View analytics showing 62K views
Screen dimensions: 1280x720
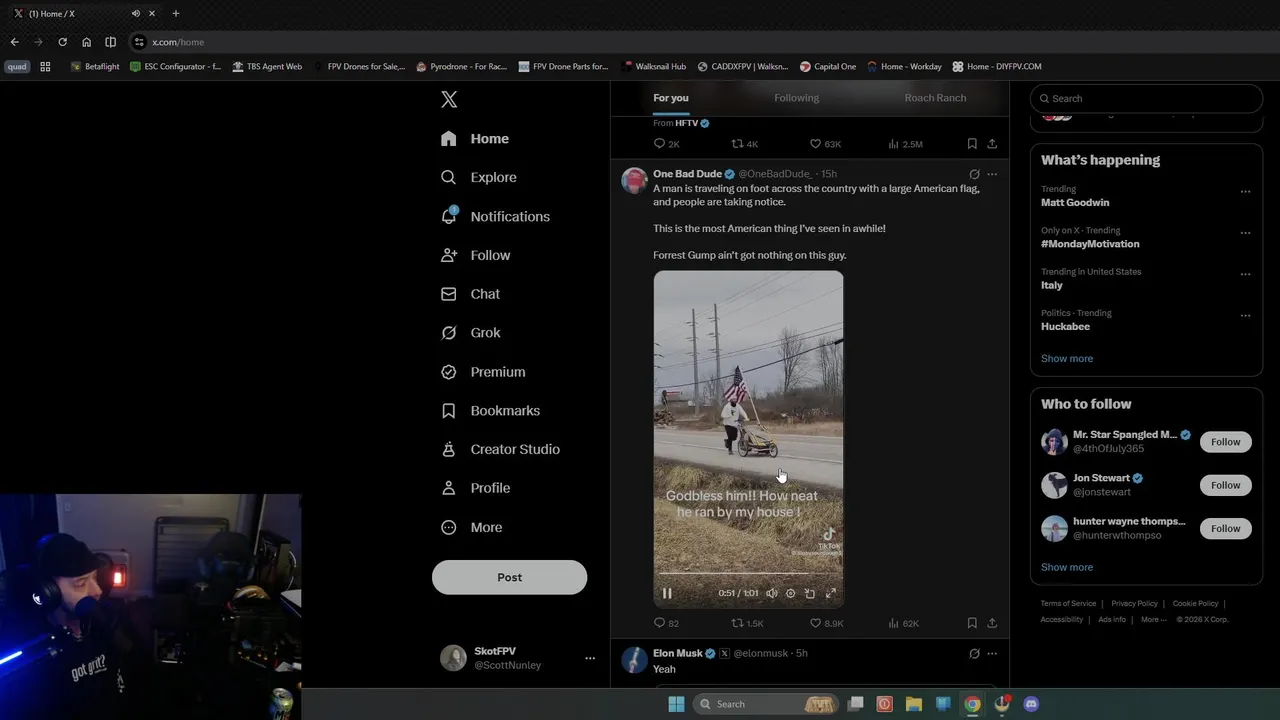903,623
